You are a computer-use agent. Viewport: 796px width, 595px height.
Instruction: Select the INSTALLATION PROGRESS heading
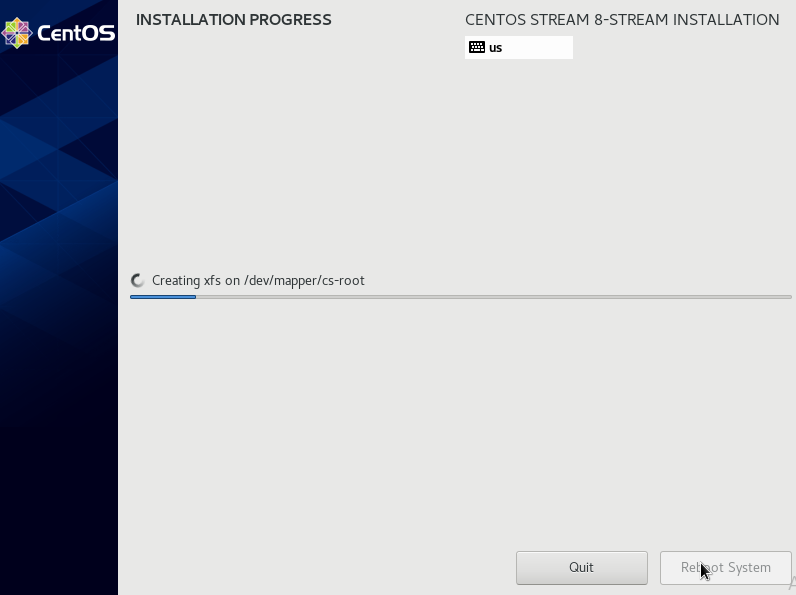click(x=234, y=20)
